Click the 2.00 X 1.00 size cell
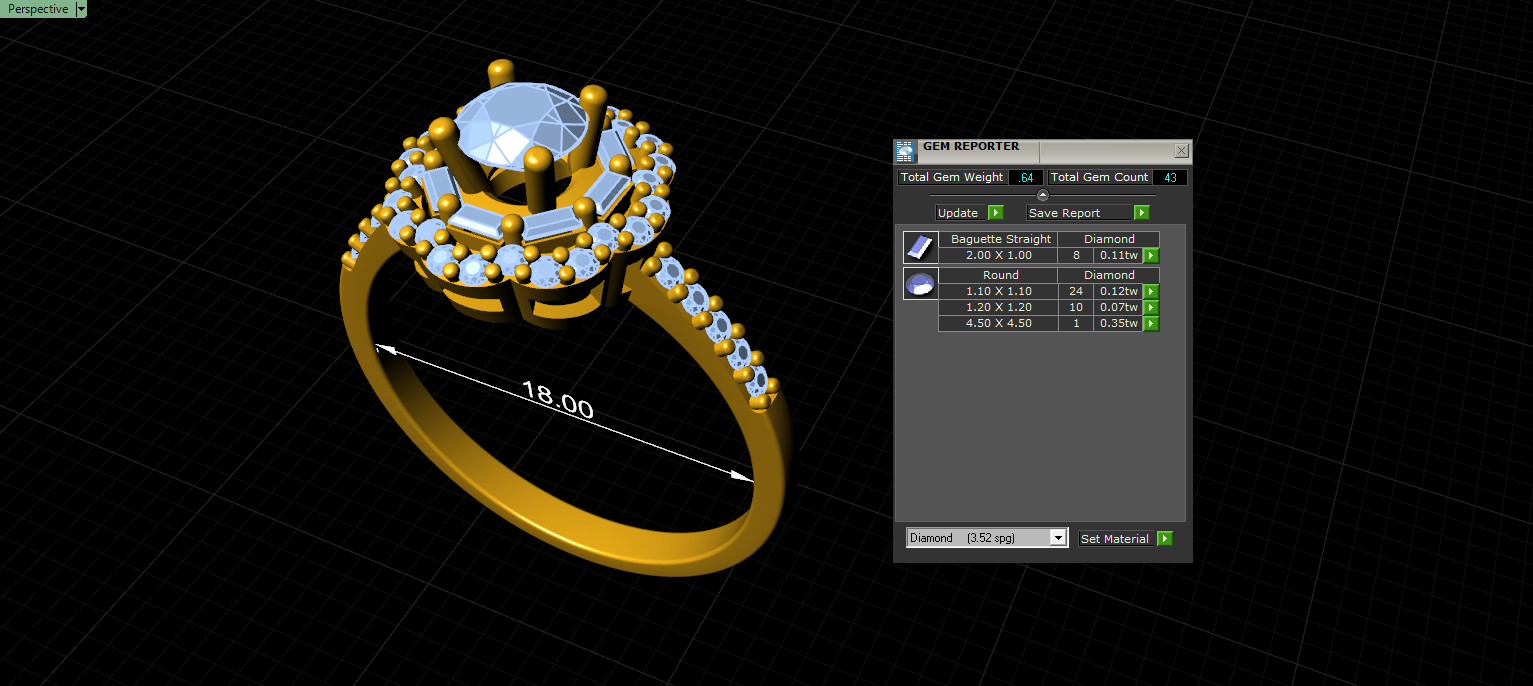This screenshot has width=1533, height=686. [x=998, y=255]
